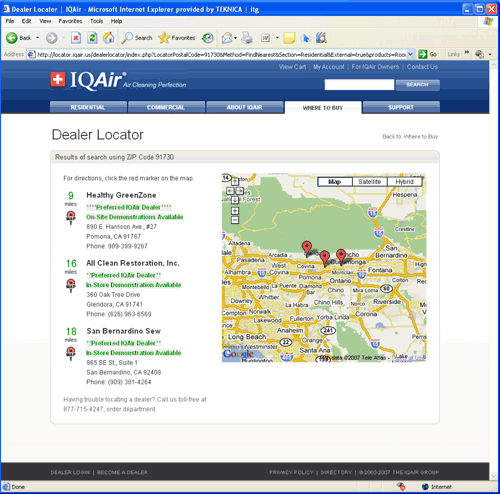
Task: Click map marker icon beside All Clean Restoration
Action: (71, 286)
